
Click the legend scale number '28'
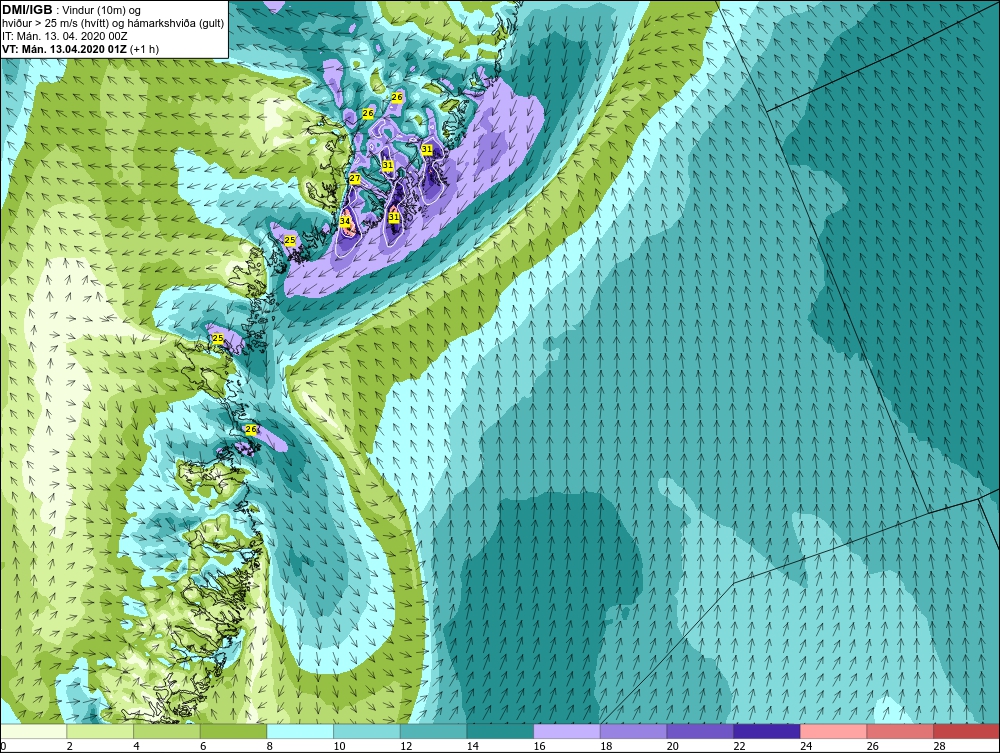(x=939, y=746)
